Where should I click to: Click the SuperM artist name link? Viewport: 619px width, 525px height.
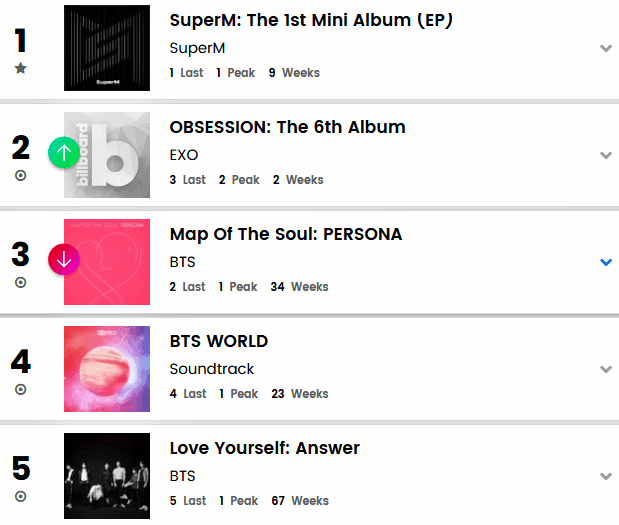[x=197, y=48]
